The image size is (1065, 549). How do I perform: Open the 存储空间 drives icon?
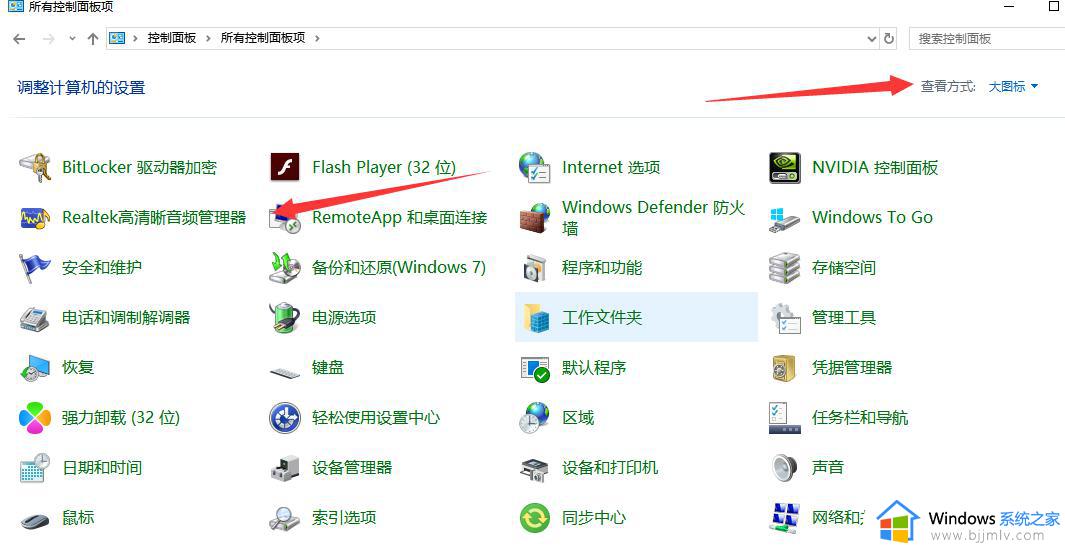(x=784, y=268)
